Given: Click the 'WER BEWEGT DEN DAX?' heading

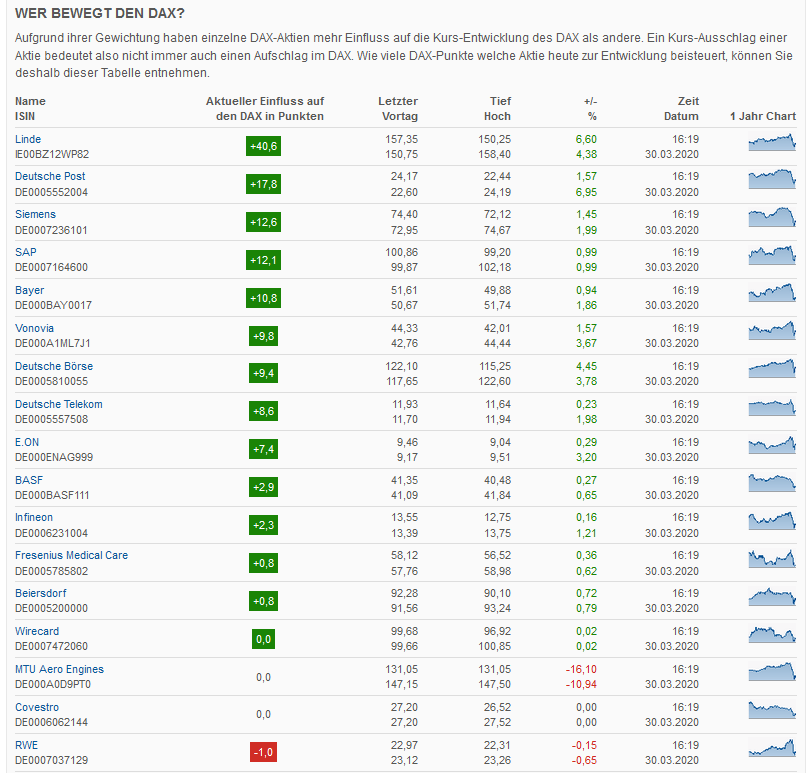Looking at the screenshot, I should pos(100,13).
